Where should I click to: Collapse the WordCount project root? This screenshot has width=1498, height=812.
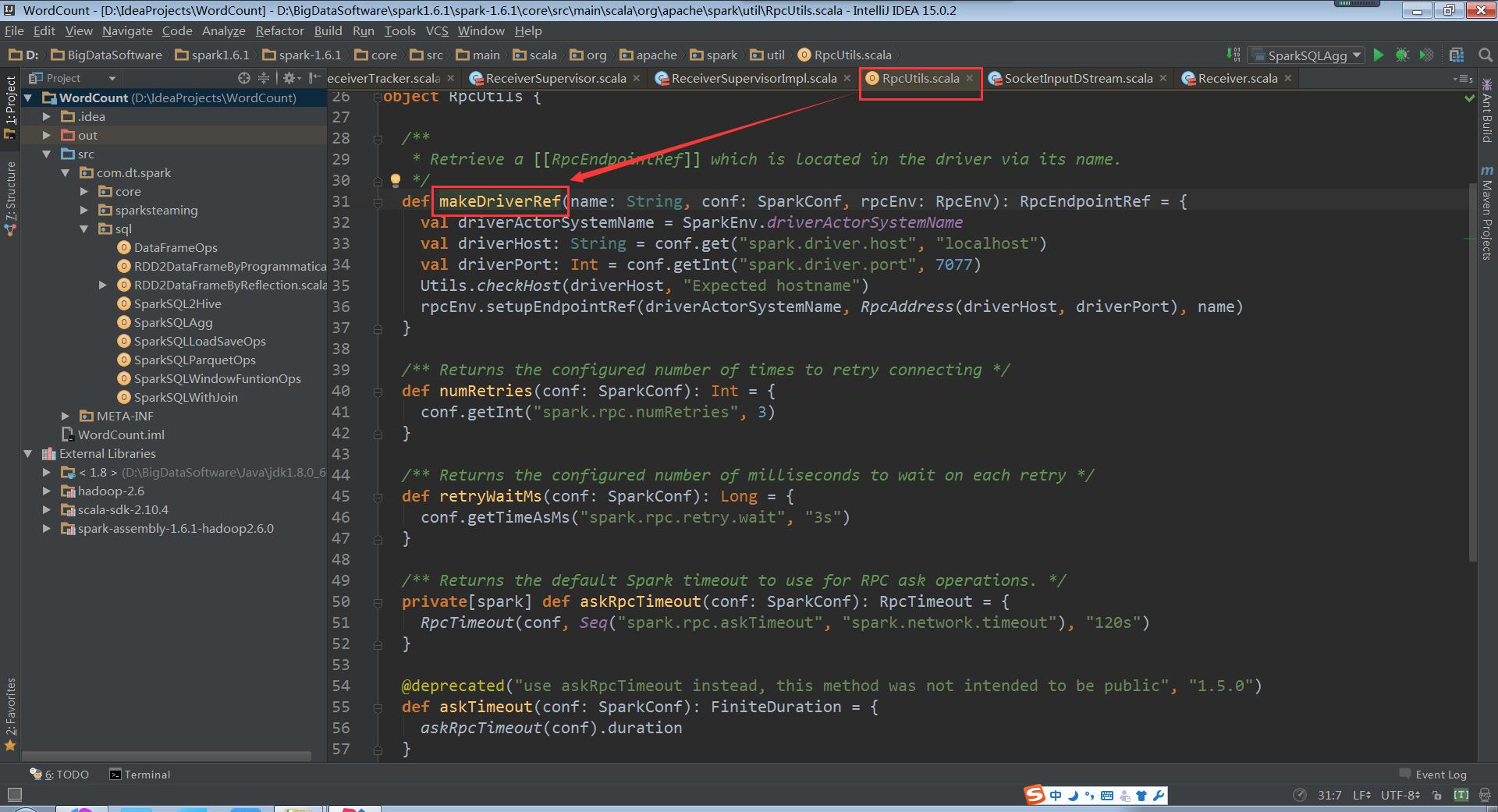[x=28, y=98]
